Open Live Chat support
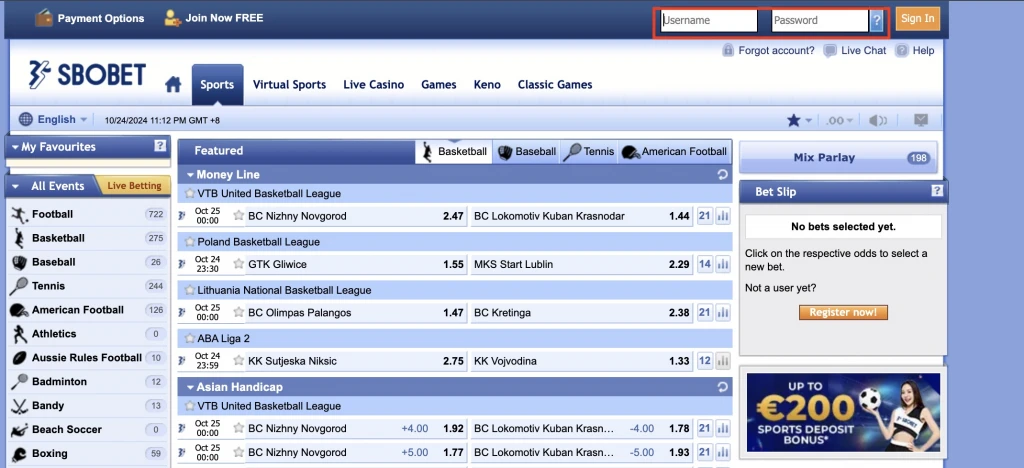1024x468 pixels. pos(855,50)
